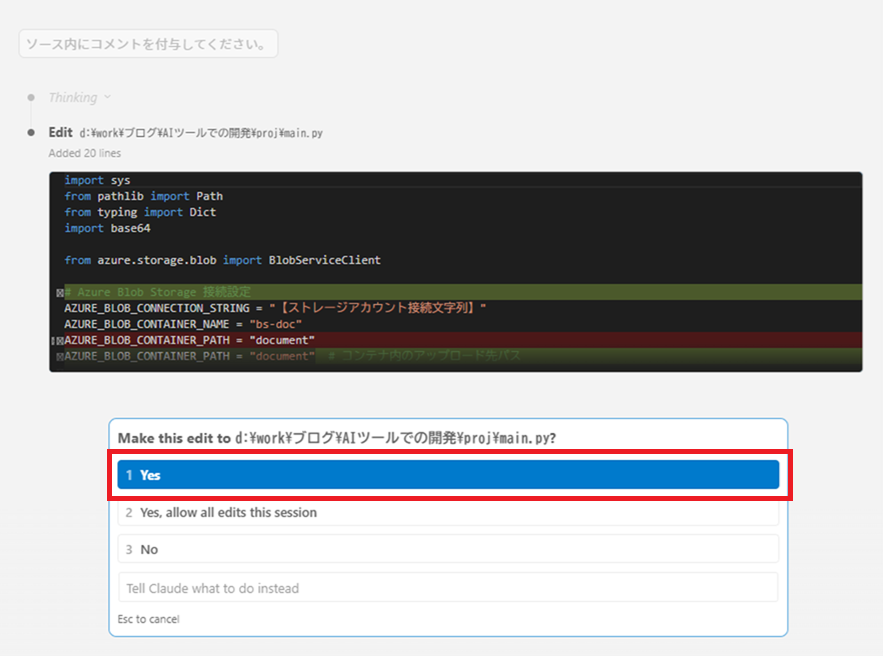Image resolution: width=883 pixels, height=656 pixels.
Task: Click the grey bullet beside Thinking
Action: (x=31, y=98)
